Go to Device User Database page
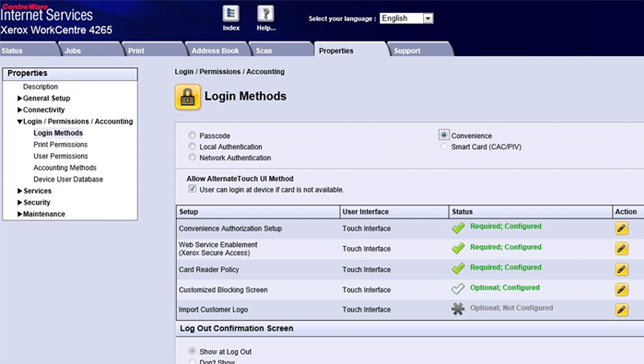 [x=68, y=179]
